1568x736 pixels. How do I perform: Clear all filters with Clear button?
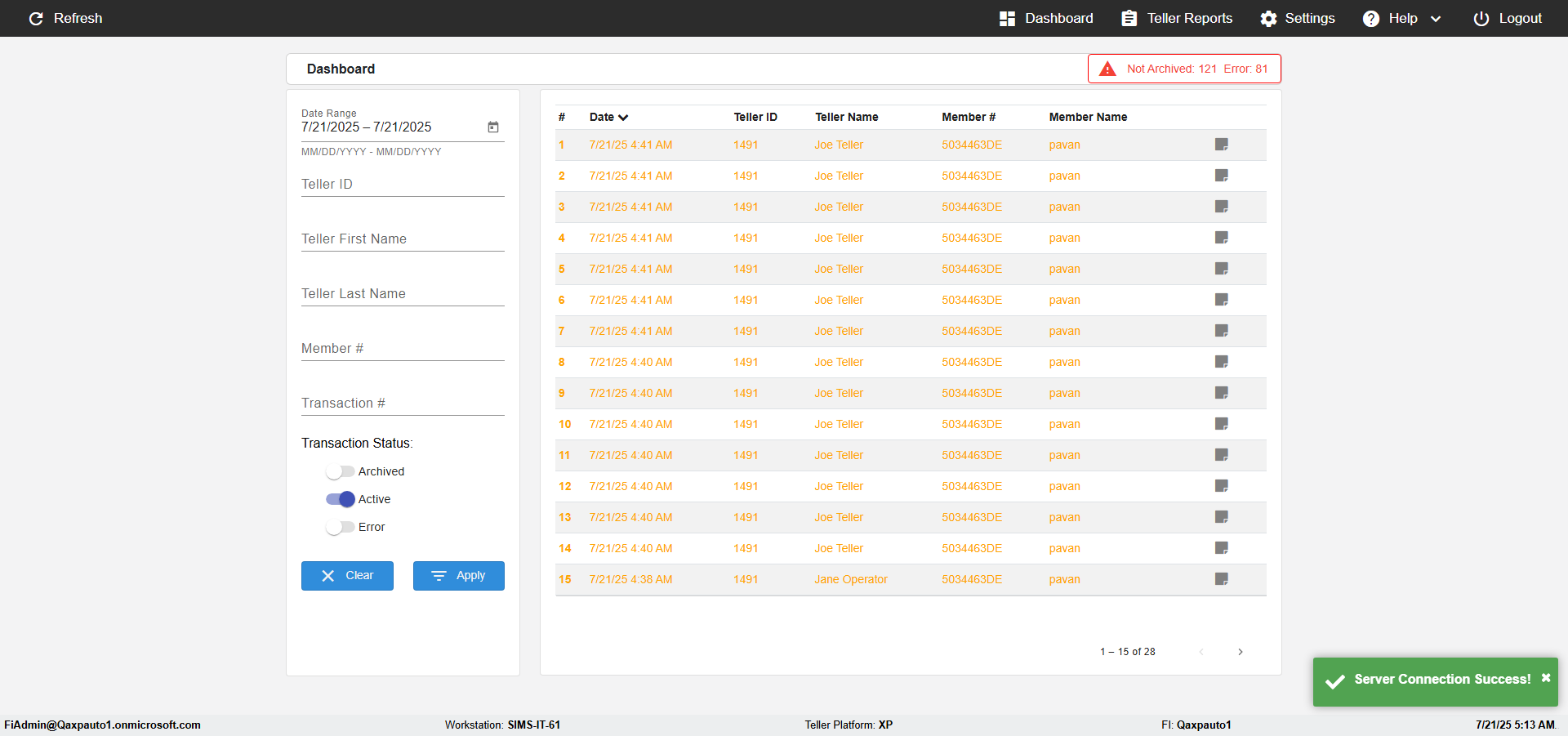point(347,576)
